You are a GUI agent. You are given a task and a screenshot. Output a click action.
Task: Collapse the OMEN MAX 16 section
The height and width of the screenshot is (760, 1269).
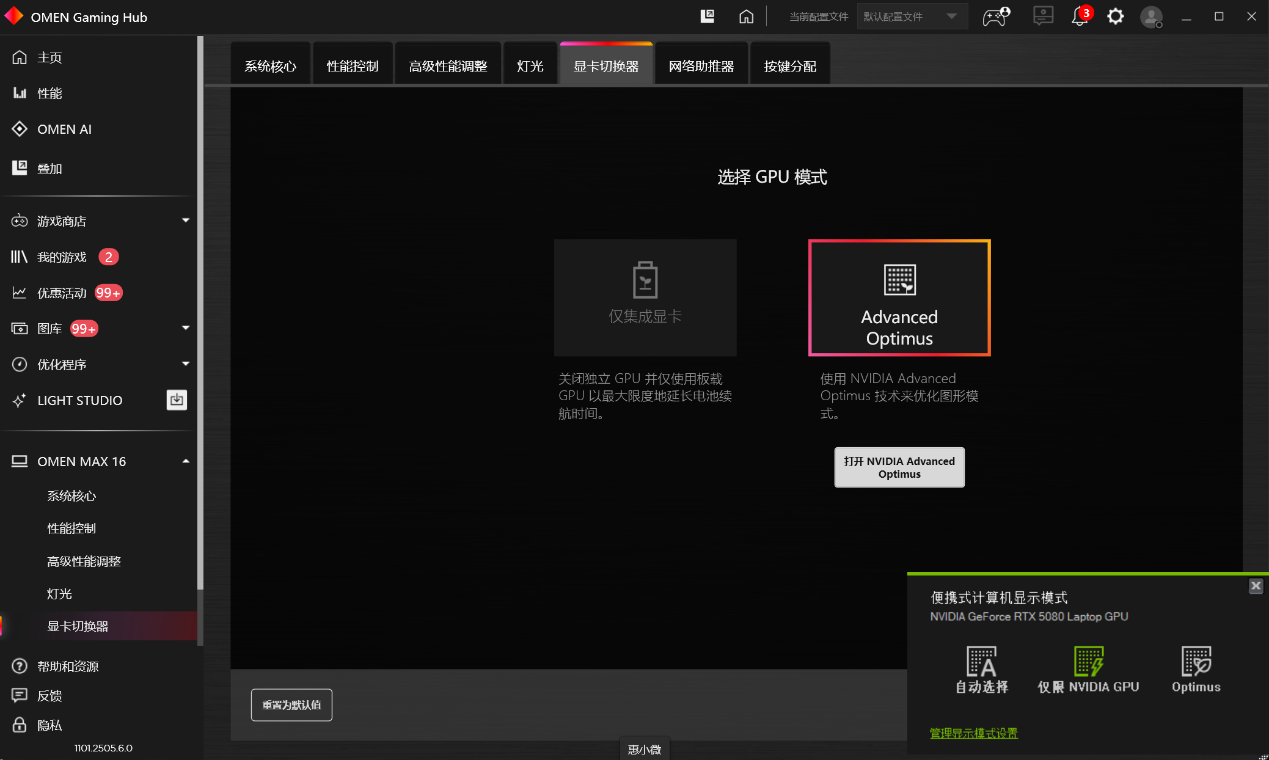[185, 461]
